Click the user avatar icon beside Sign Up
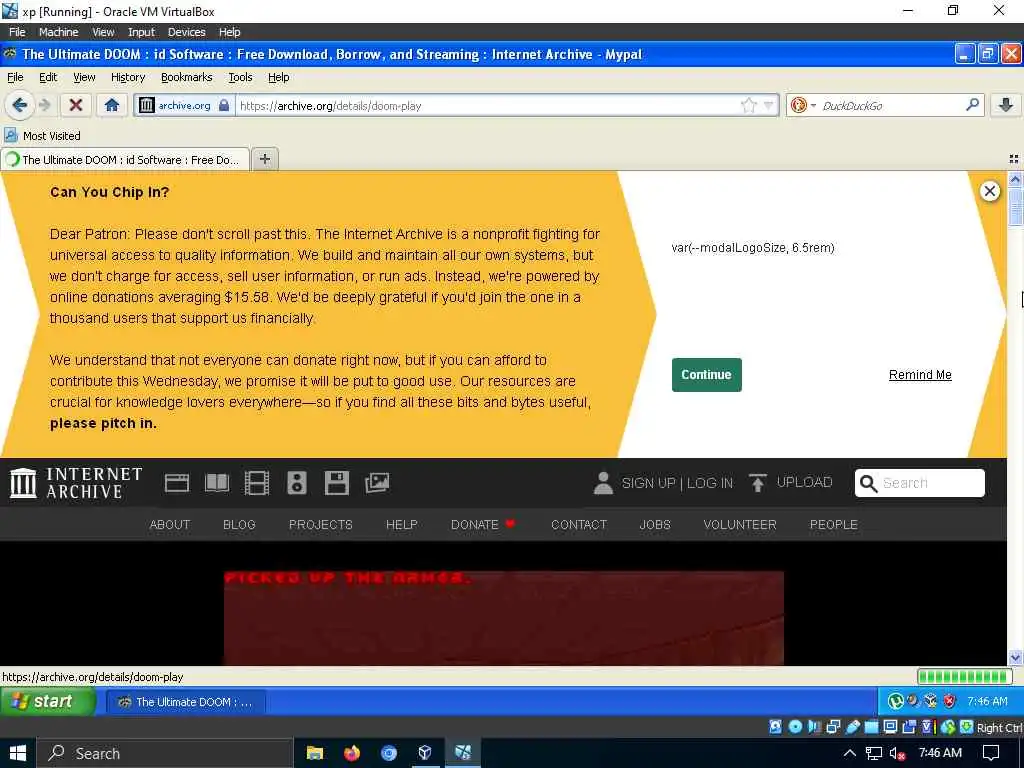 coord(603,483)
